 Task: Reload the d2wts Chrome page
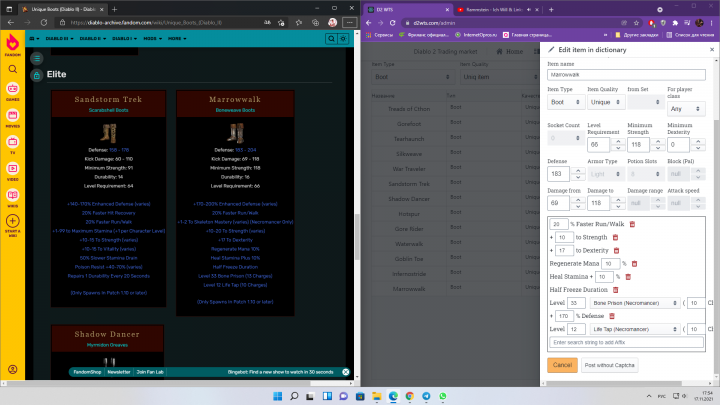pos(393,22)
